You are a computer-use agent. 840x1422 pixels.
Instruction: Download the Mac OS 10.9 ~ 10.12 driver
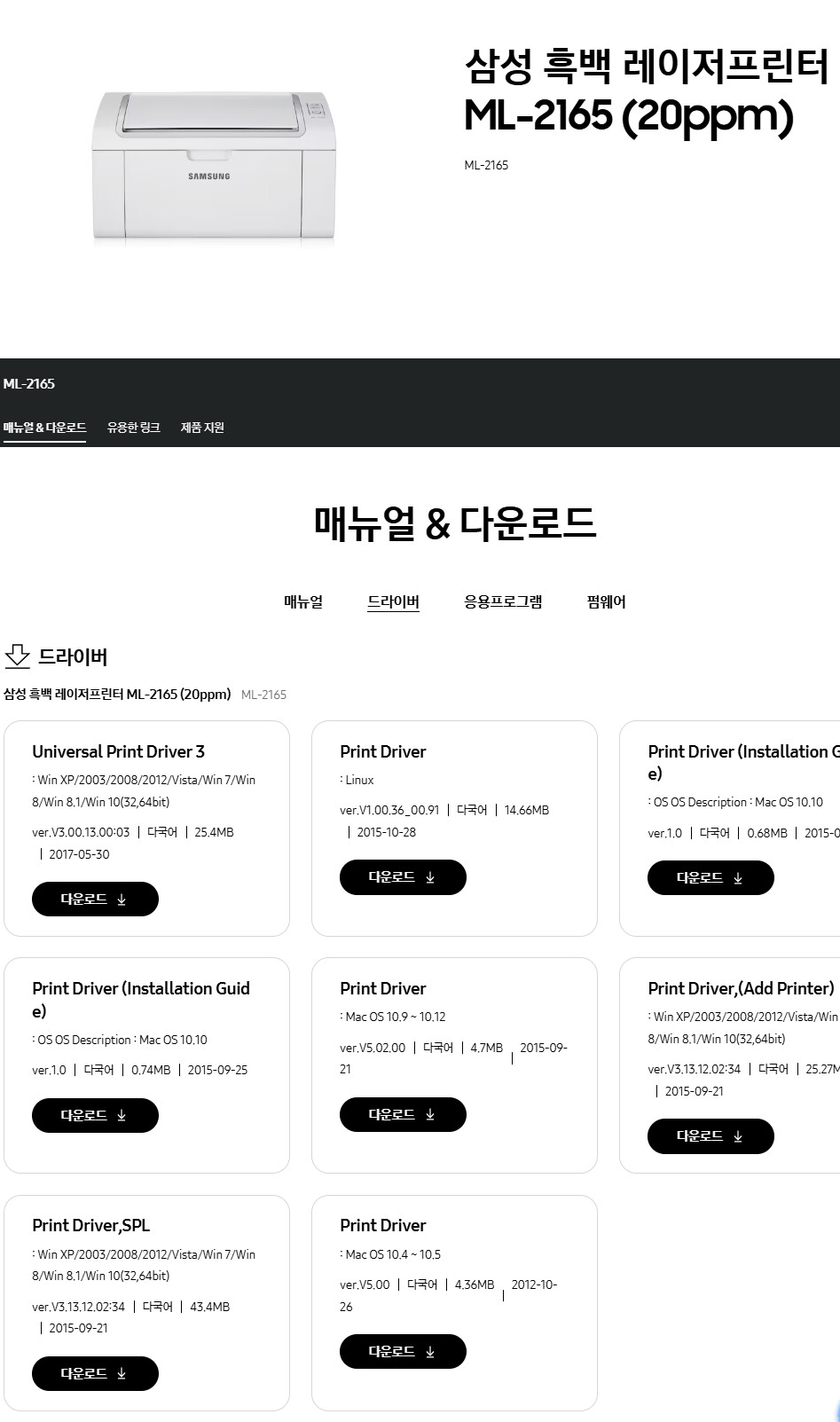[x=403, y=1115]
